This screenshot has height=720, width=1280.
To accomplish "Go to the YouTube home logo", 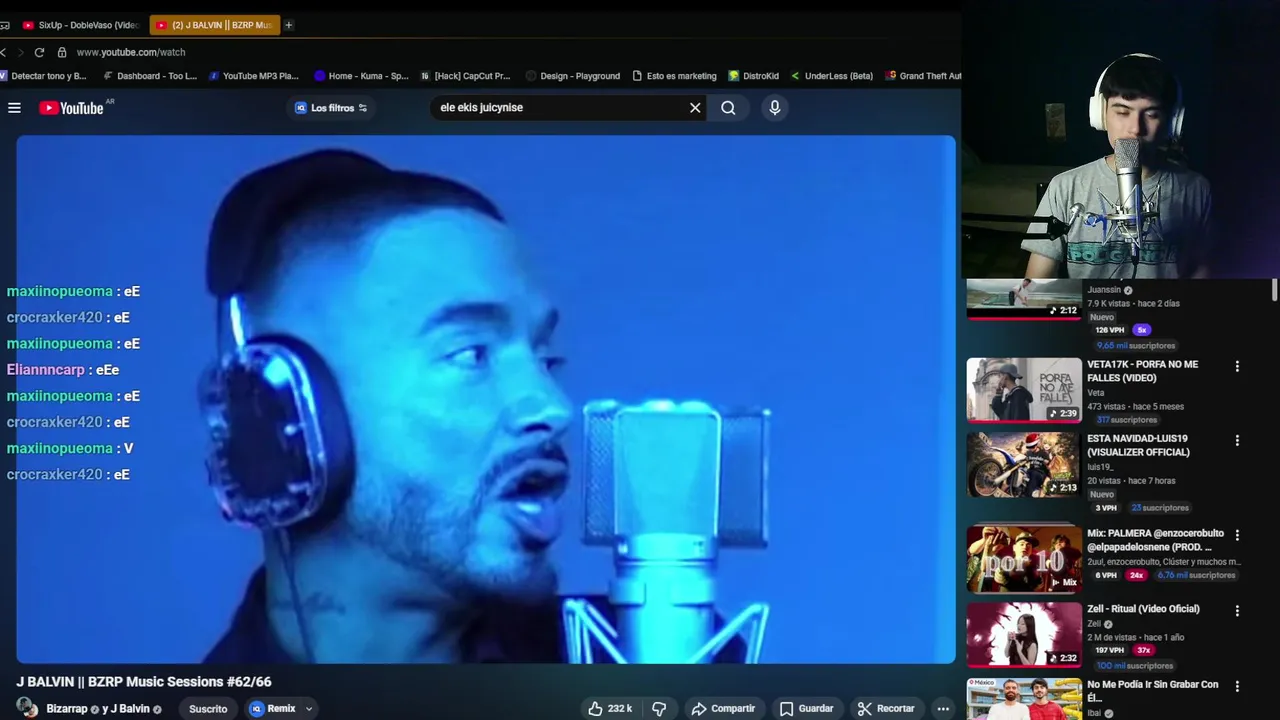I will tap(72, 108).
